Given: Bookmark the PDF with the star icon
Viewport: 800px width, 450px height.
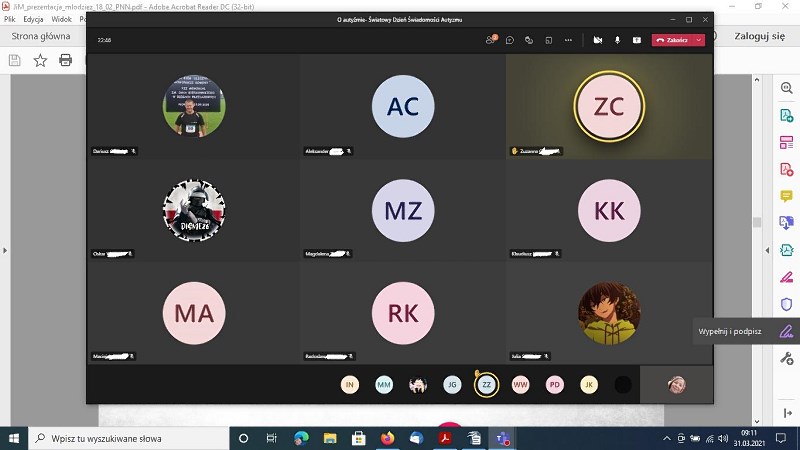Looking at the screenshot, I should click(40, 60).
